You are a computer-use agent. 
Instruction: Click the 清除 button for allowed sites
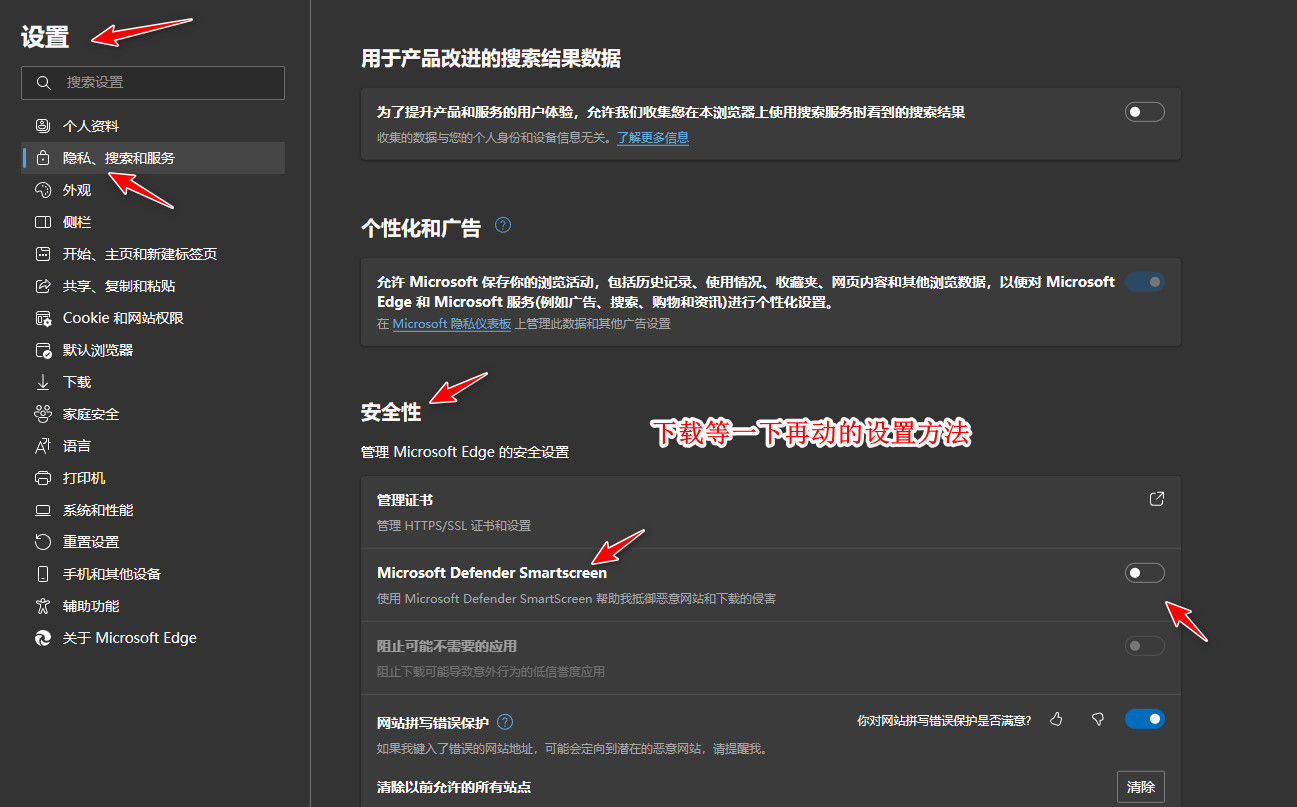pos(1141,787)
